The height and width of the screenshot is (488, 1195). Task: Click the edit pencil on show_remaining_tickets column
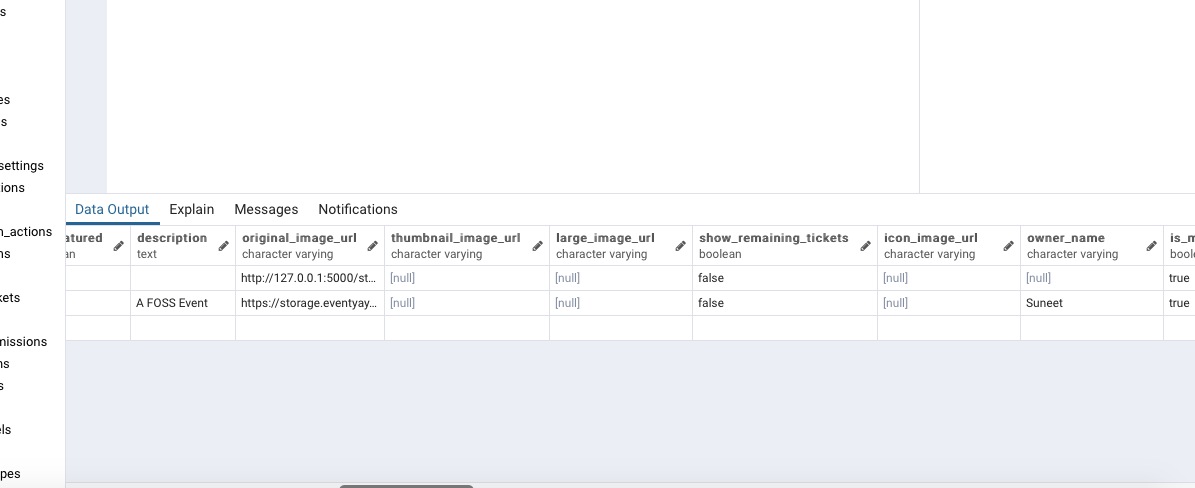click(x=866, y=246)
